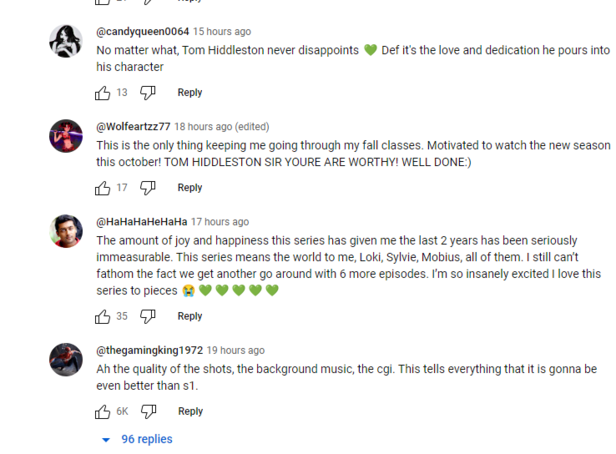Viewport: 616px width, 454px height.
Task: Click the @candyqueen0064 profile avatar
Action: pyautogui.click(x=66, y=40)
